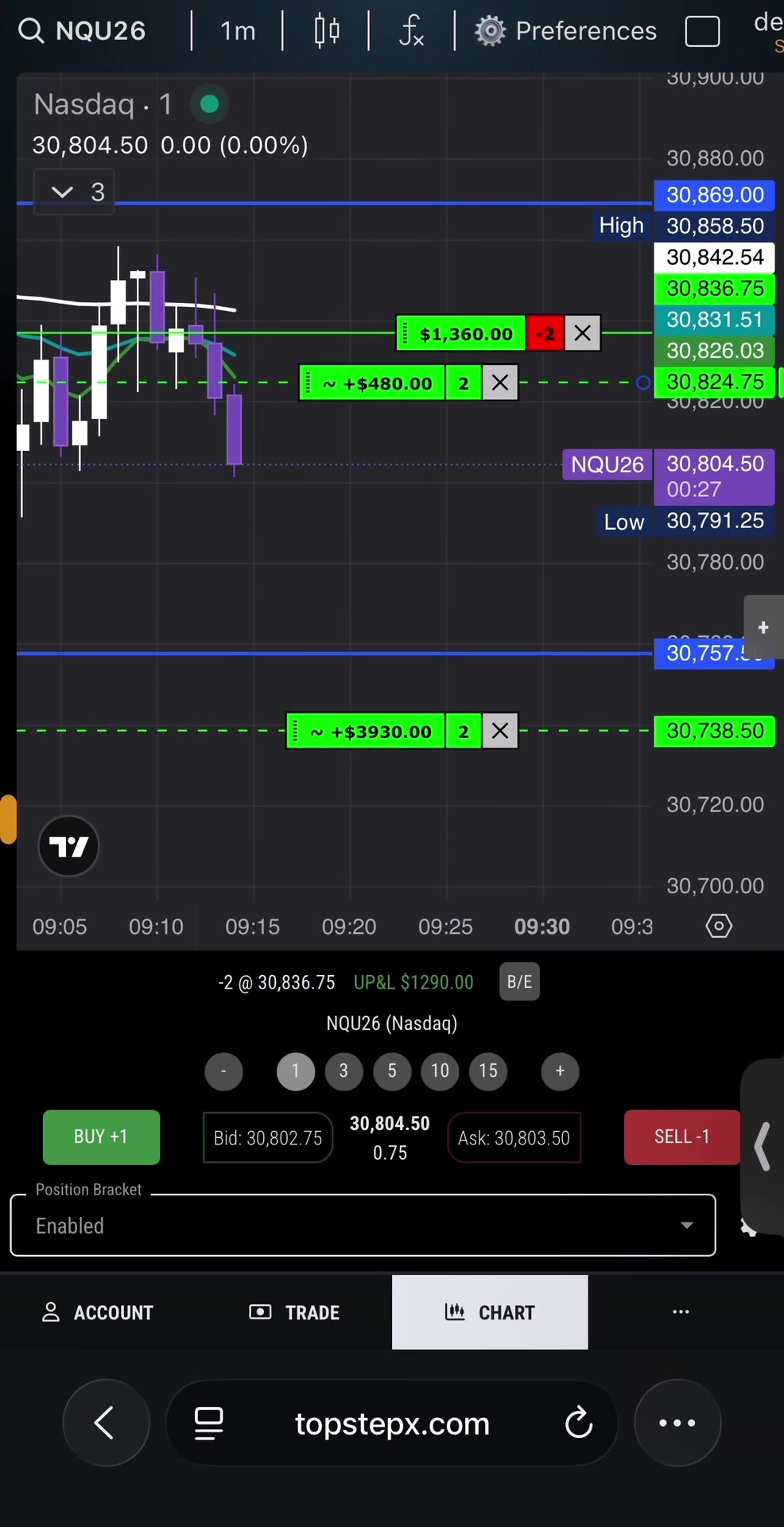Image resolution: width=784 pixels, height=1527 pixels.
Task: Switch to the CHART tab
Action: 490,1312
